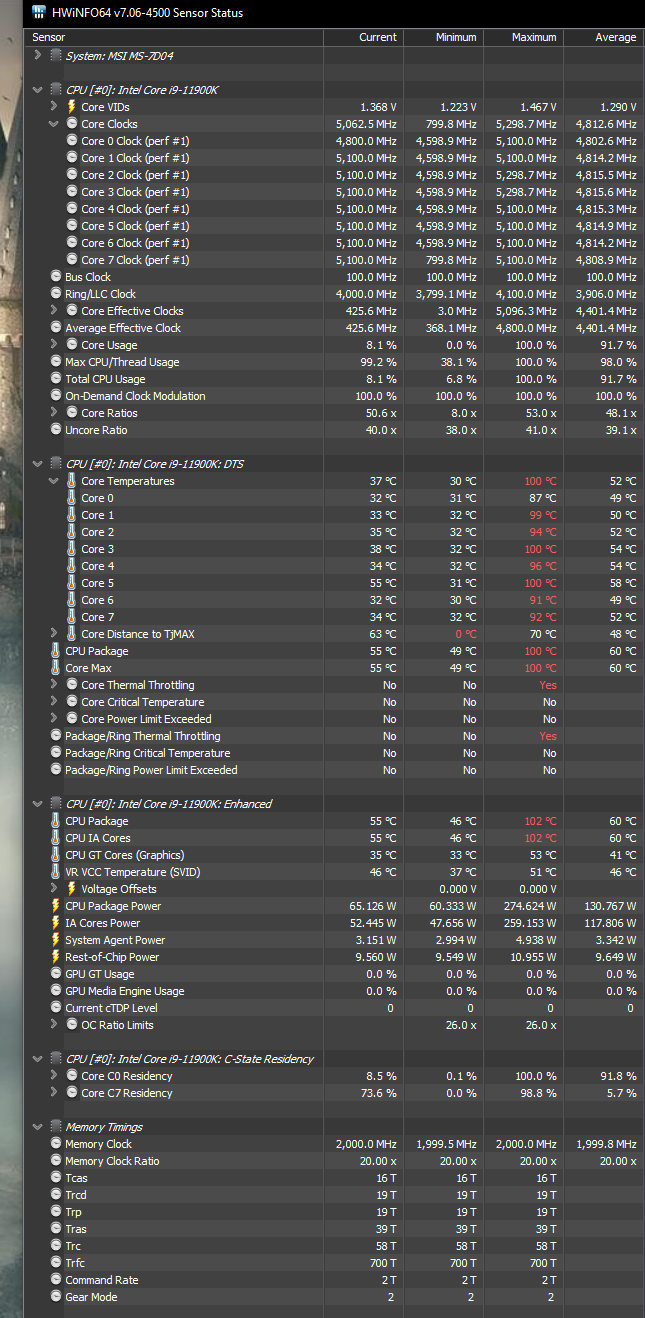Click the System Agent Power lightning icon
645x1318 pixels.
pyautogui.click(x=55, y=940)
